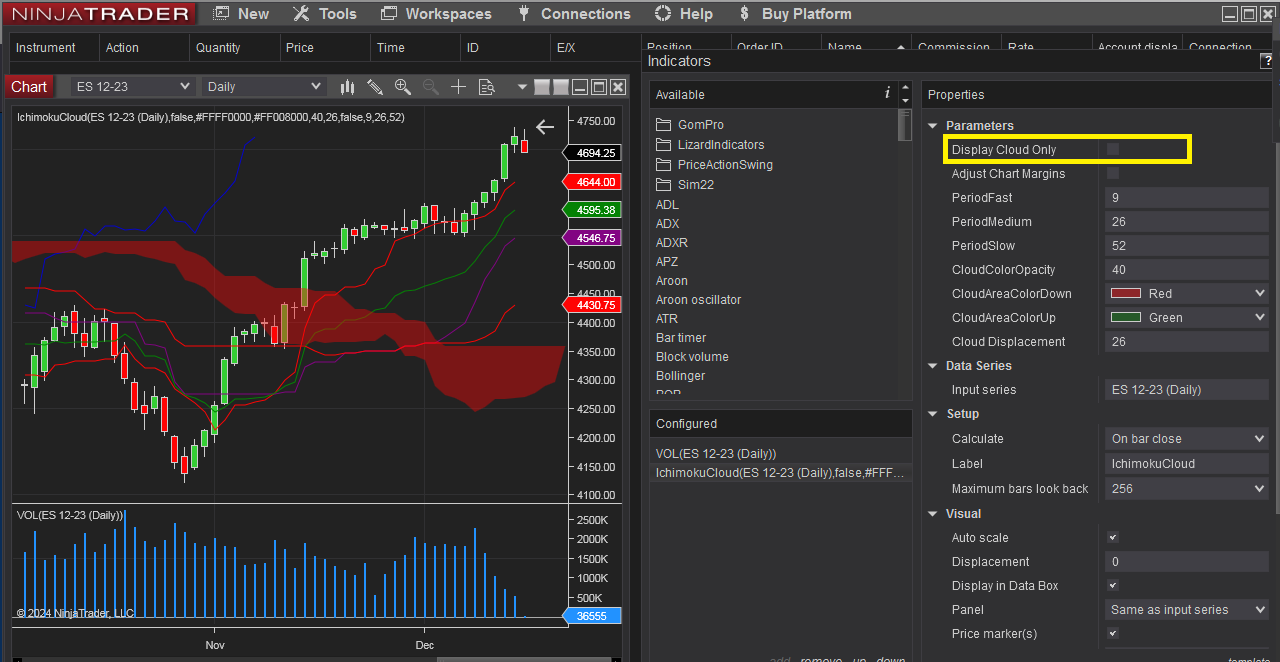1280x662 pixels.
Task: Open the New menu
Action: click(x=241, y=14)
